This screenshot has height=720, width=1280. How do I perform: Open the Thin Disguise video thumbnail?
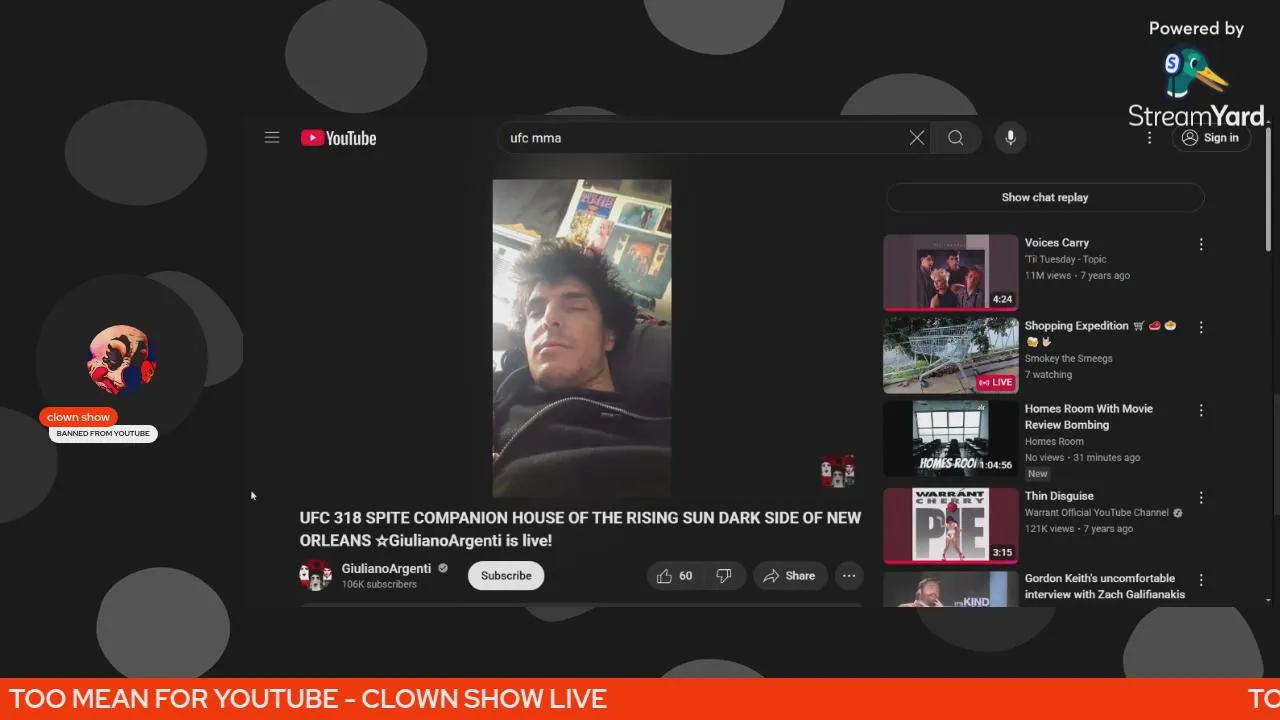point(950,525)
